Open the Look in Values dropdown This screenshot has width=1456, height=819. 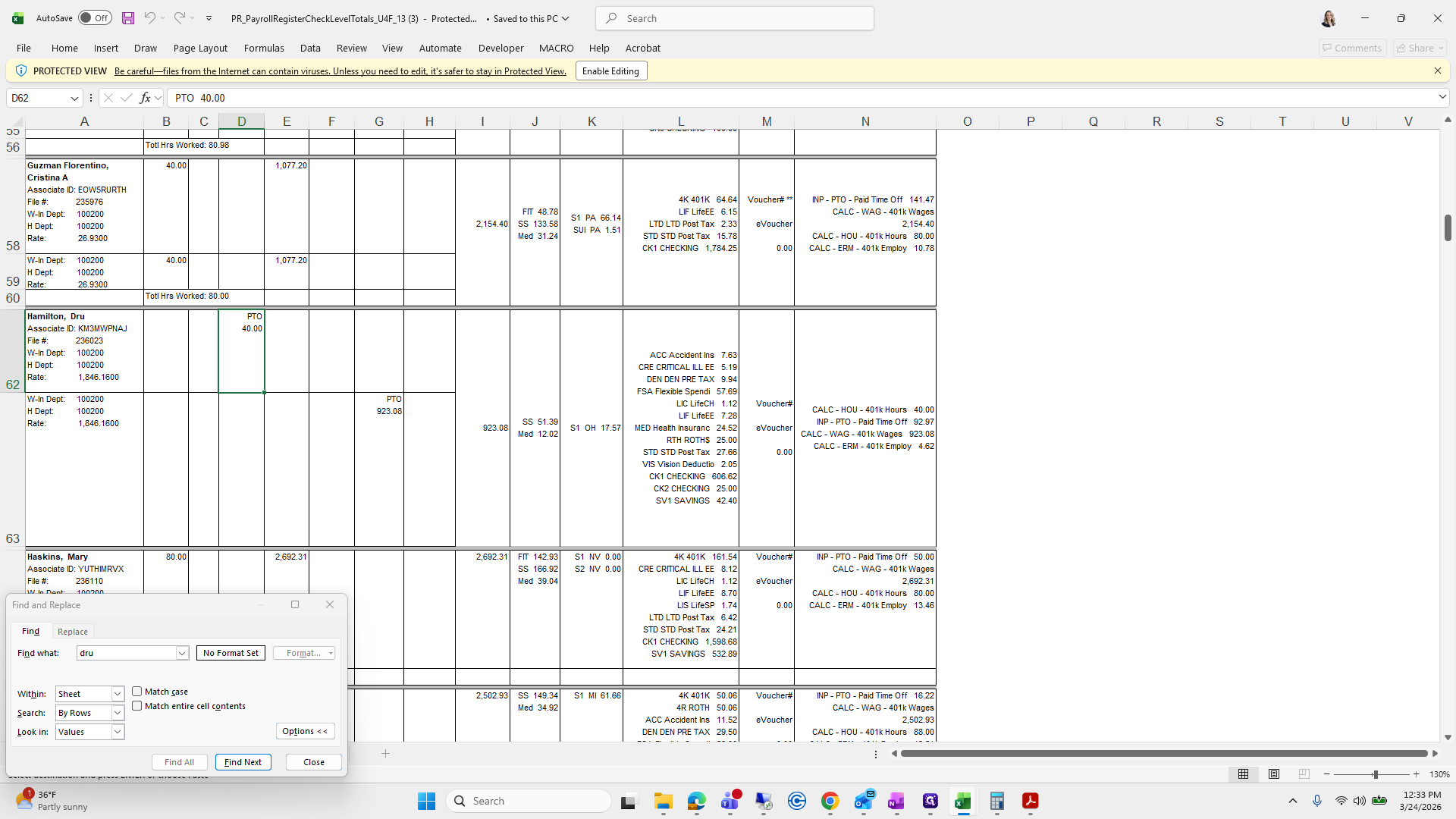[118, 732]
